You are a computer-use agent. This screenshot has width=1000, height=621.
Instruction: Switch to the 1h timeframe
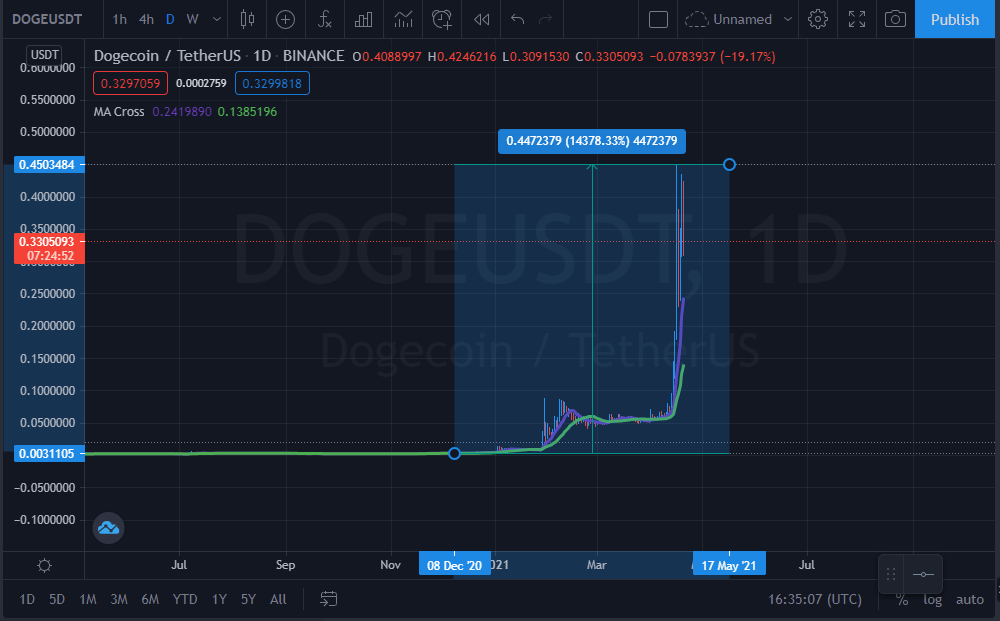pos(119,19)
